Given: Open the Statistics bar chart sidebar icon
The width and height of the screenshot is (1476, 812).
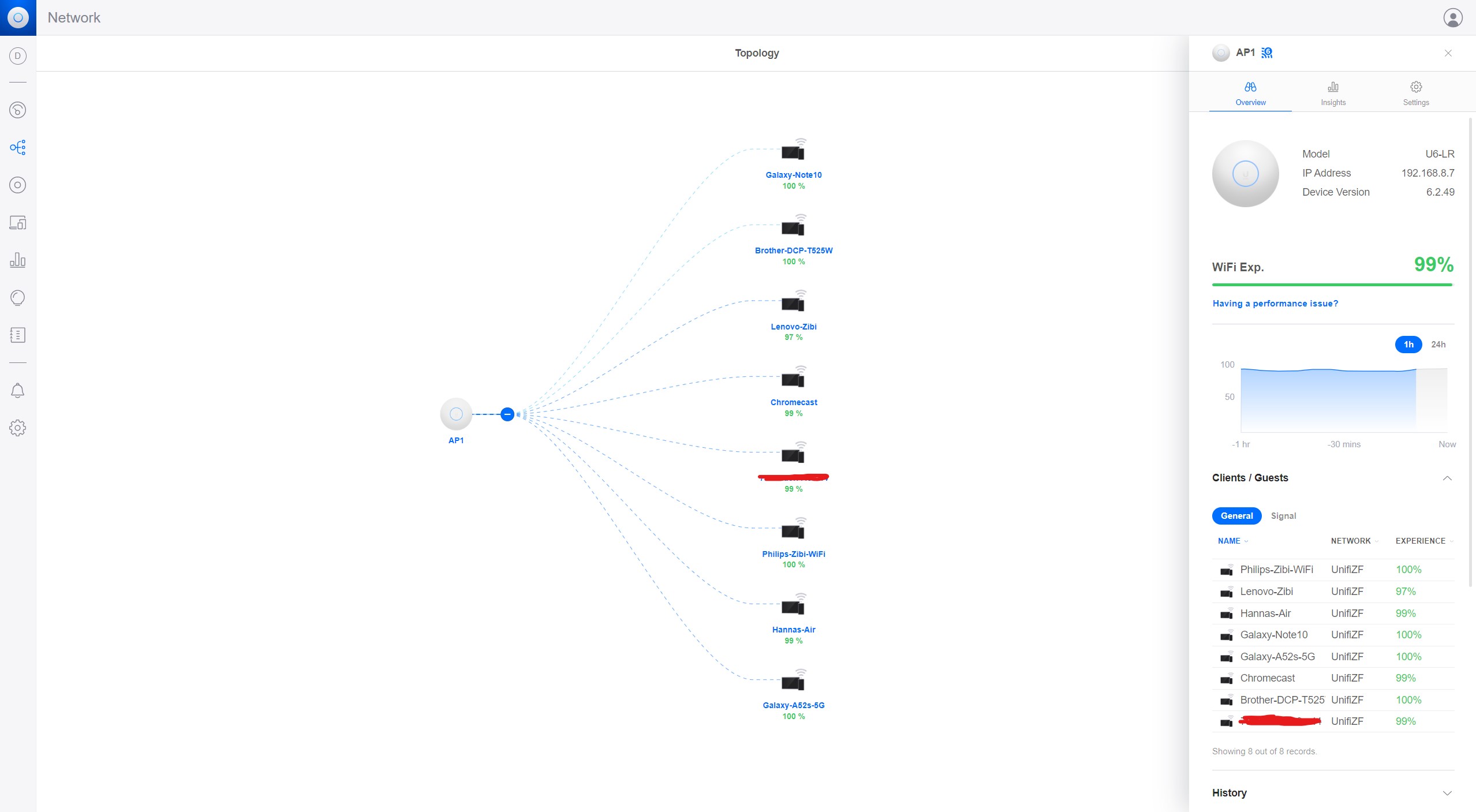Looking at the screenshot, I should 17,260.
